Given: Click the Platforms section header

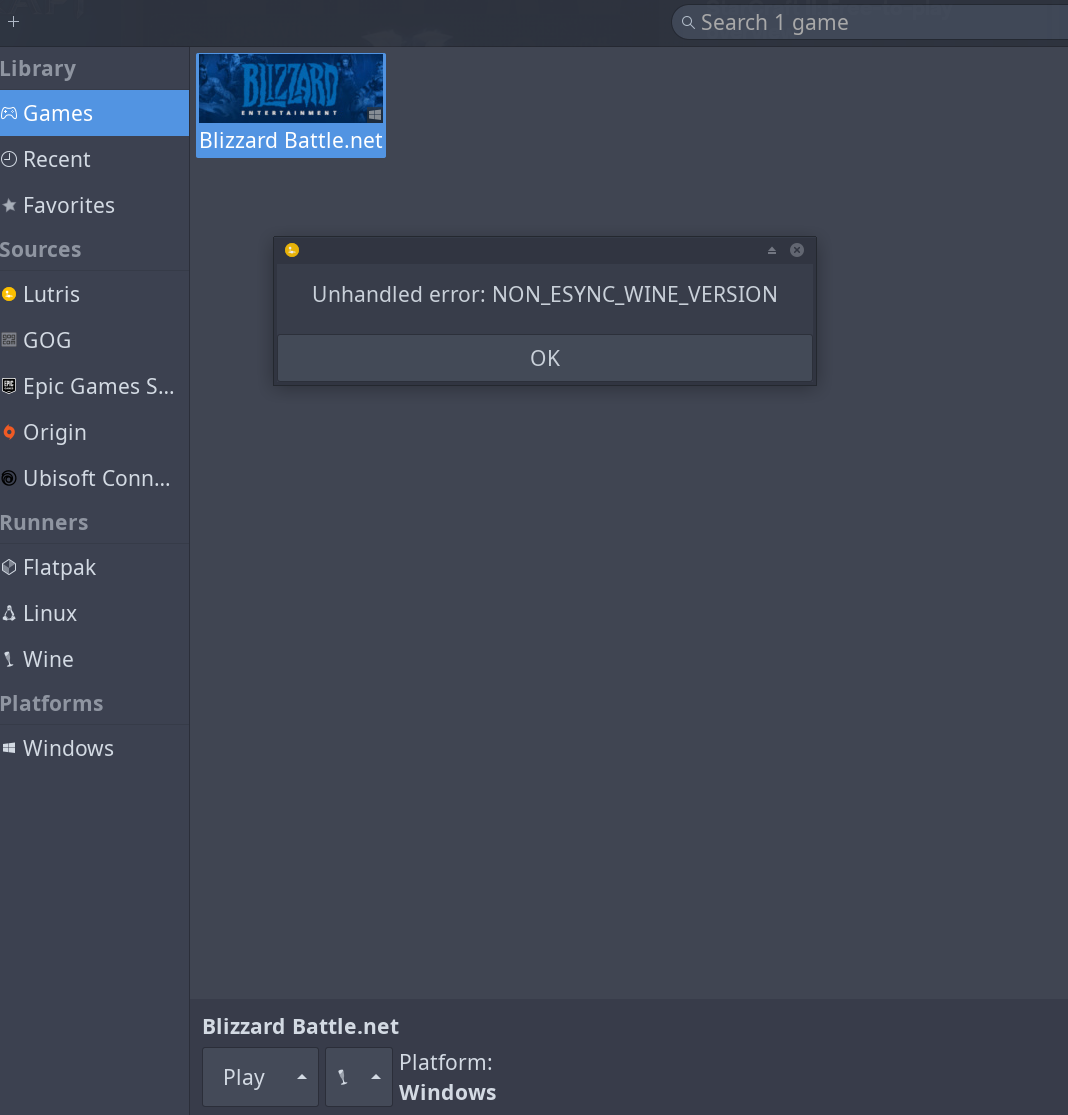Looking at the screenshot, I should 51,703.
